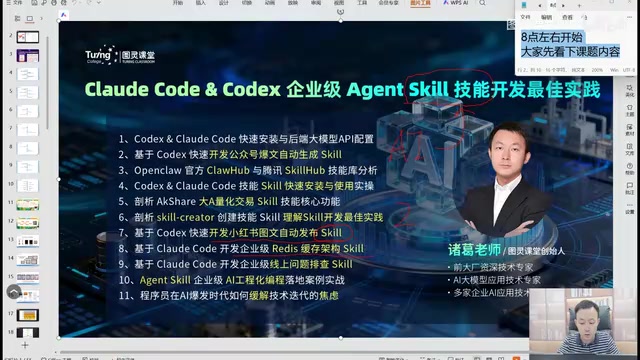The width and height of the screenshot is (640, 360).
Task: Open the 帮助 icon in right sidebar
Action: 630,169
